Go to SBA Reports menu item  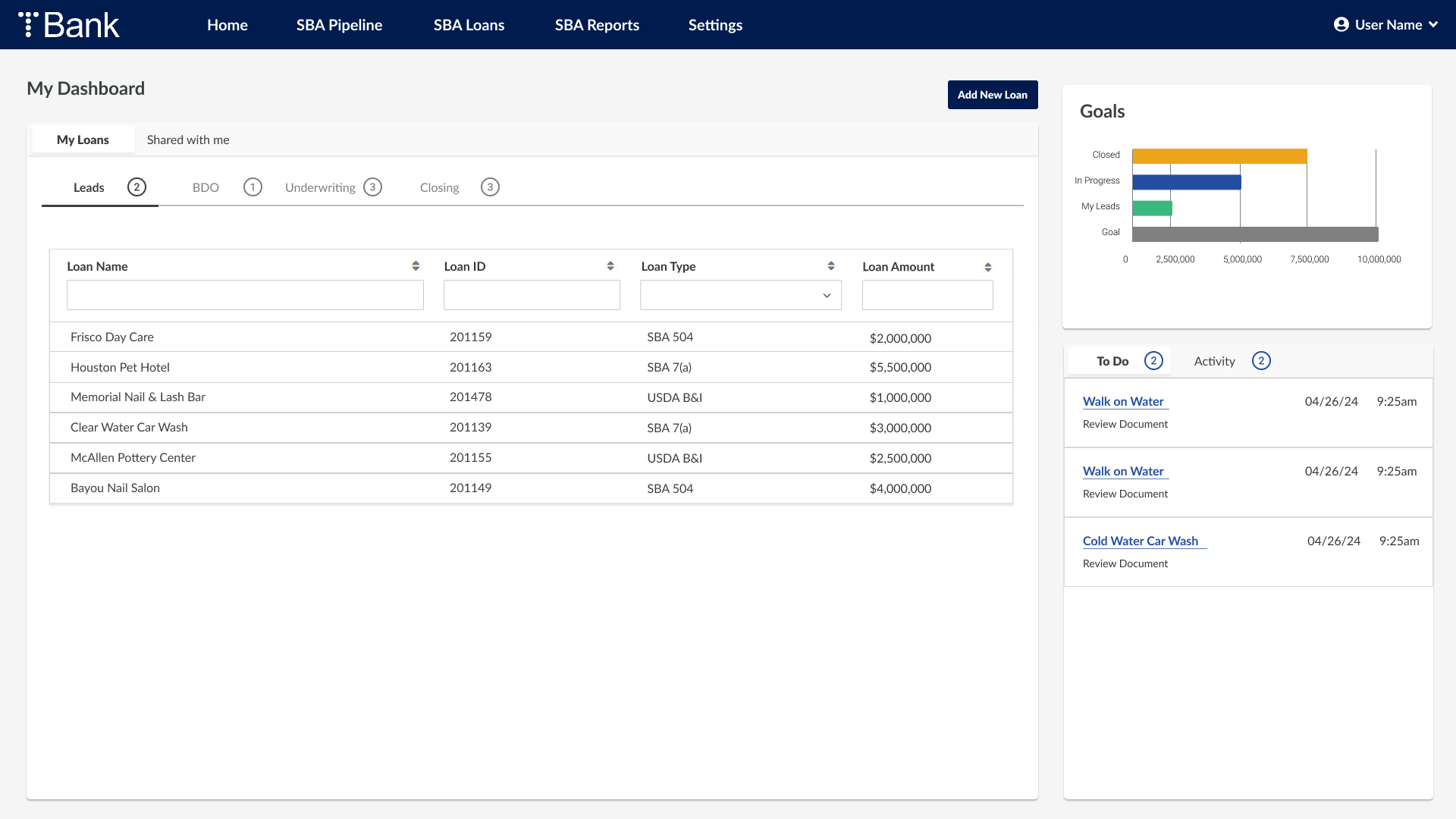click(597, 24)
